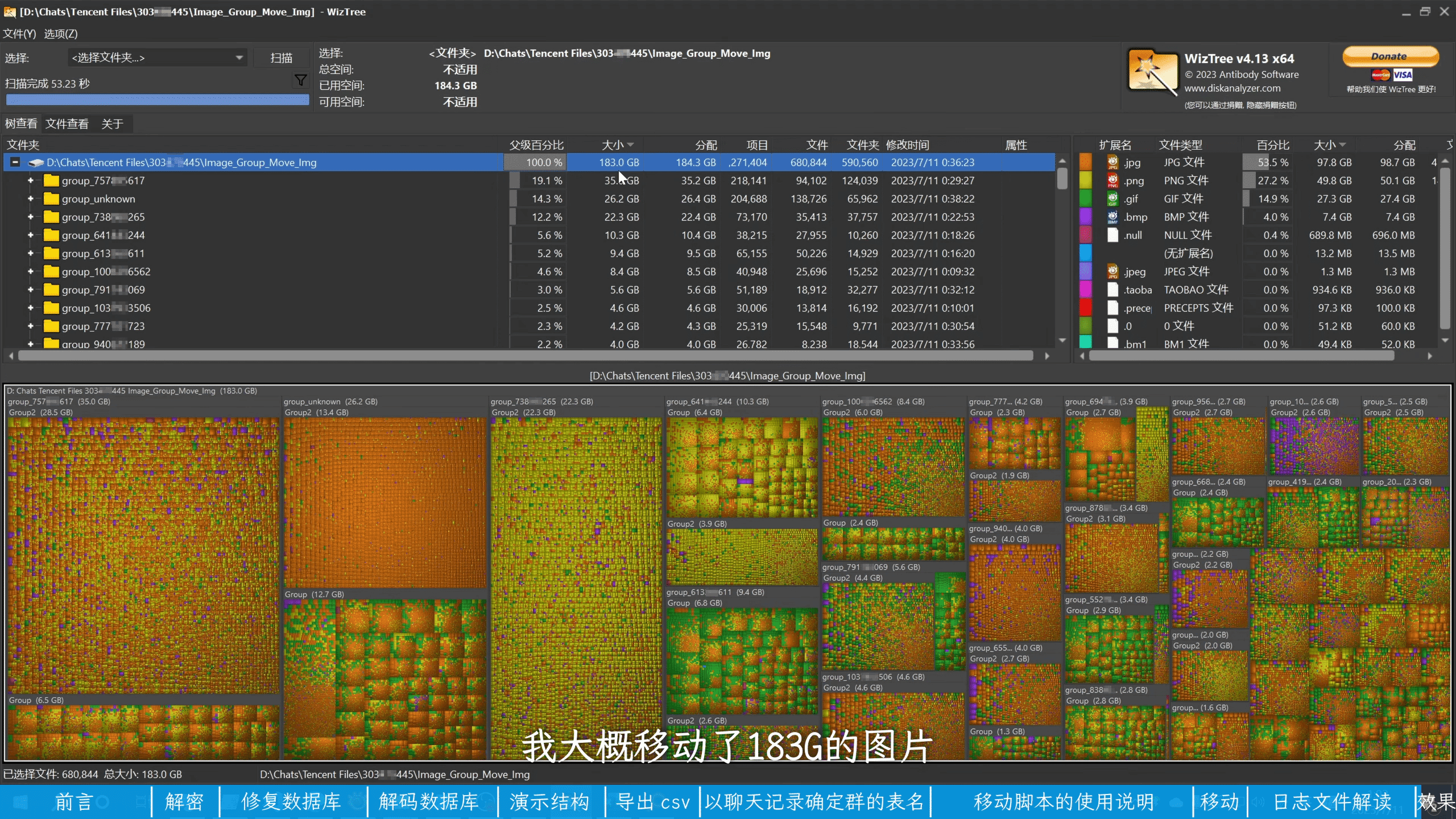Click the .jpg file type icon

1112,163
